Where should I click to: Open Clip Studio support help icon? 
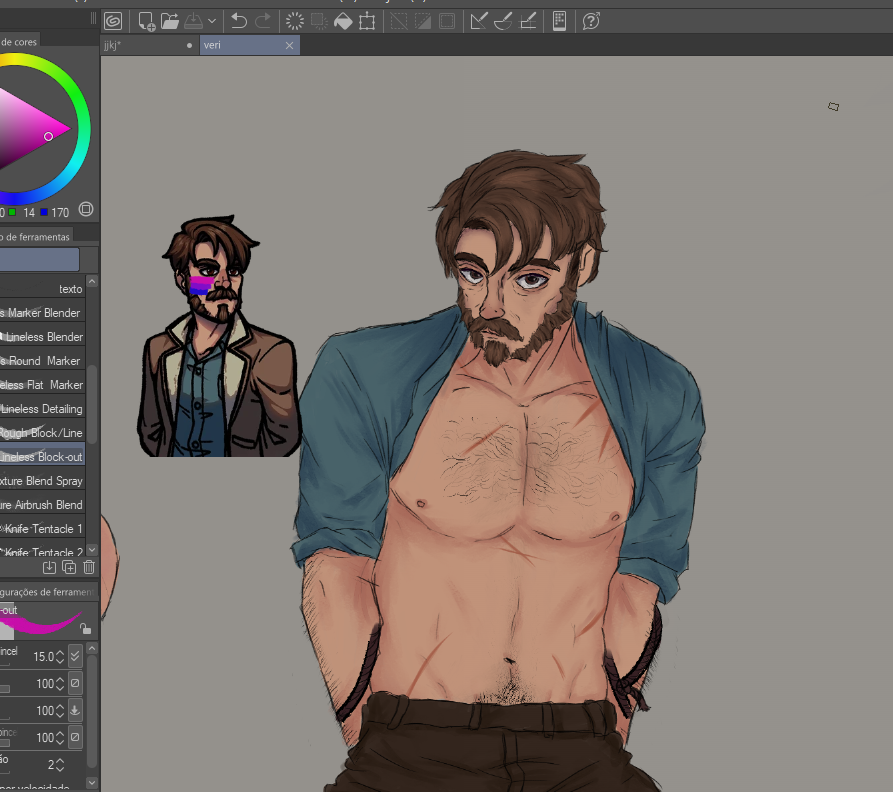(591, 22)
